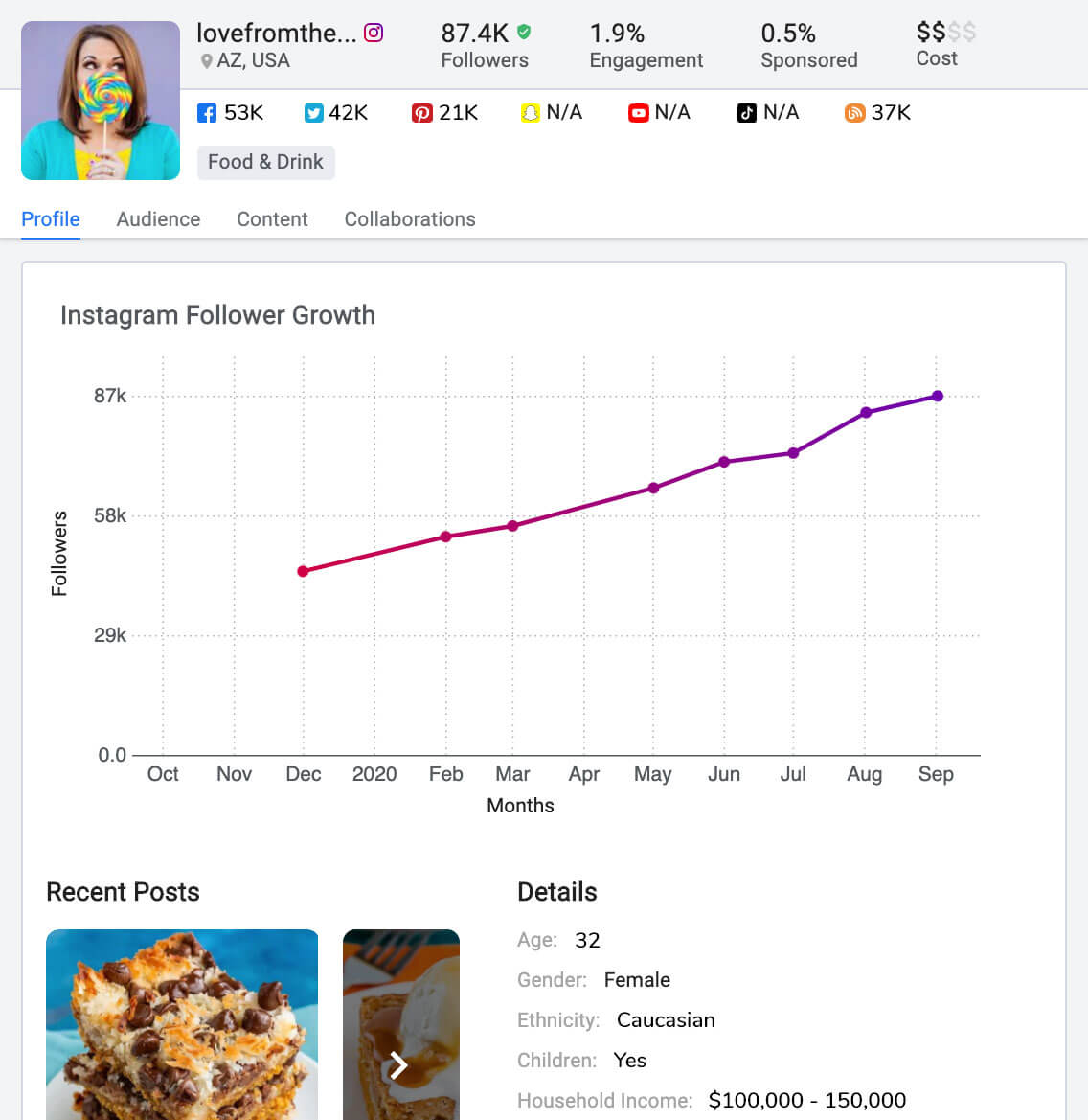Click the TikTok icon

tap(747, 113)
